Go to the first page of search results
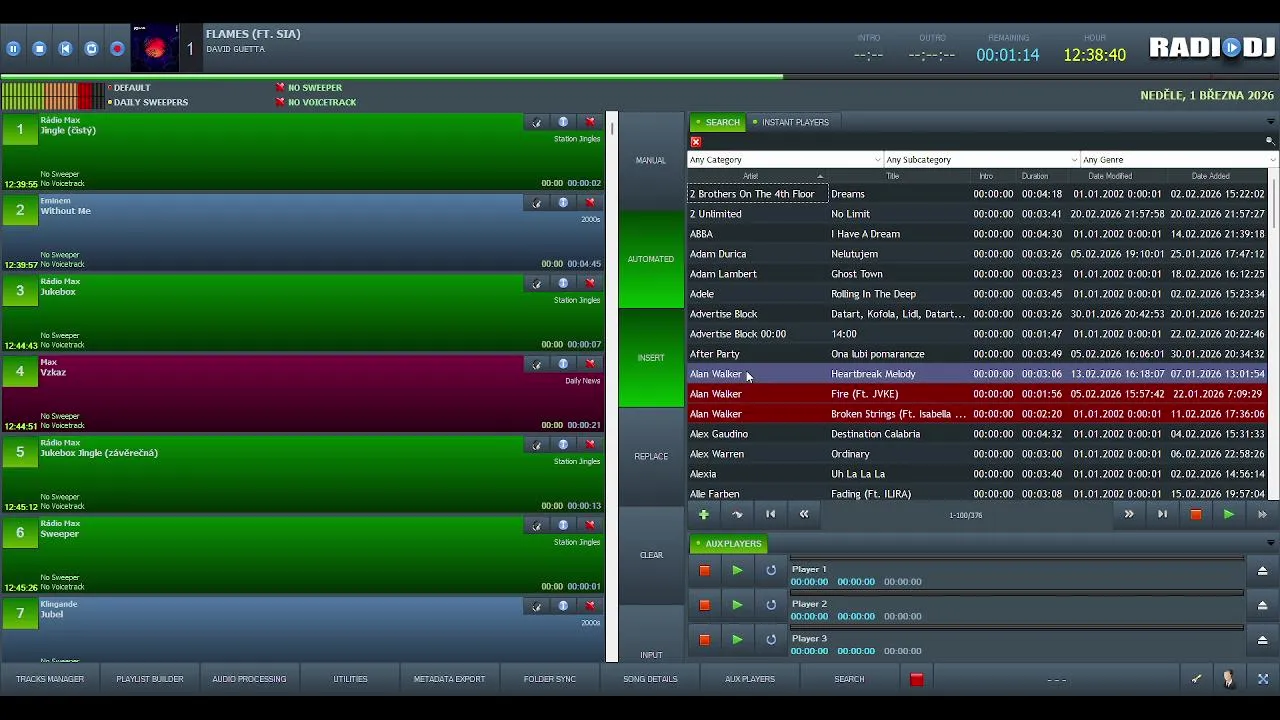The width and height of the screenshot is (1280, 720). point(770,515)
